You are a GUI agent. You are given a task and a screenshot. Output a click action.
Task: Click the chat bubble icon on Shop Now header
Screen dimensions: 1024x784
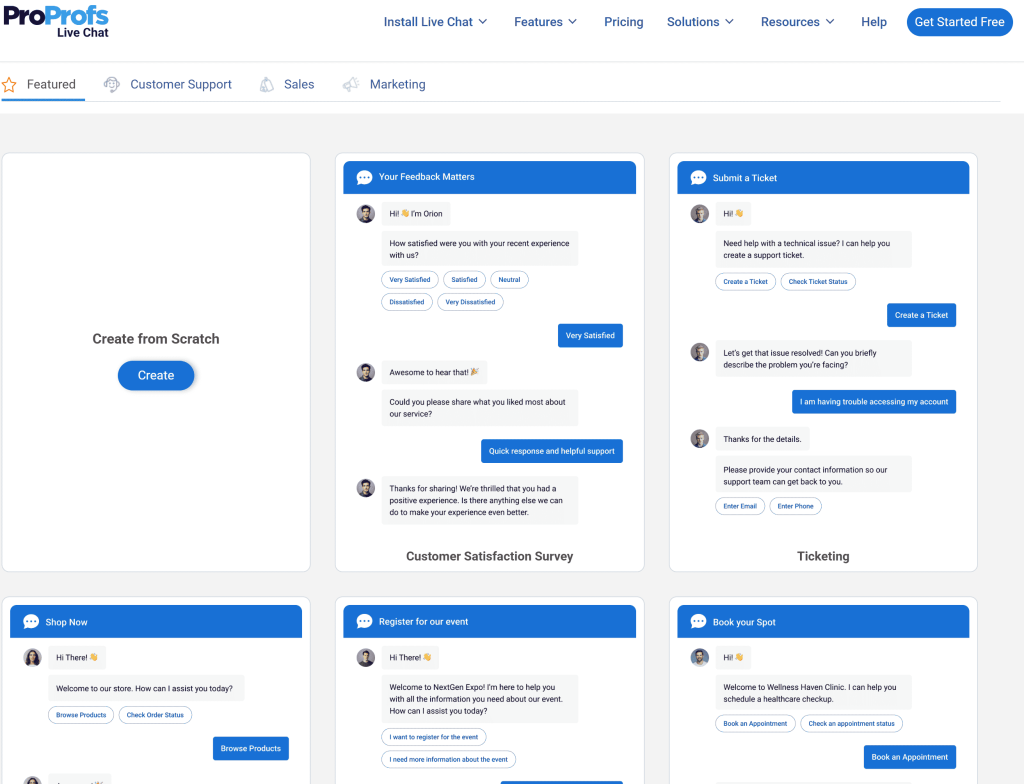(30, 620)
